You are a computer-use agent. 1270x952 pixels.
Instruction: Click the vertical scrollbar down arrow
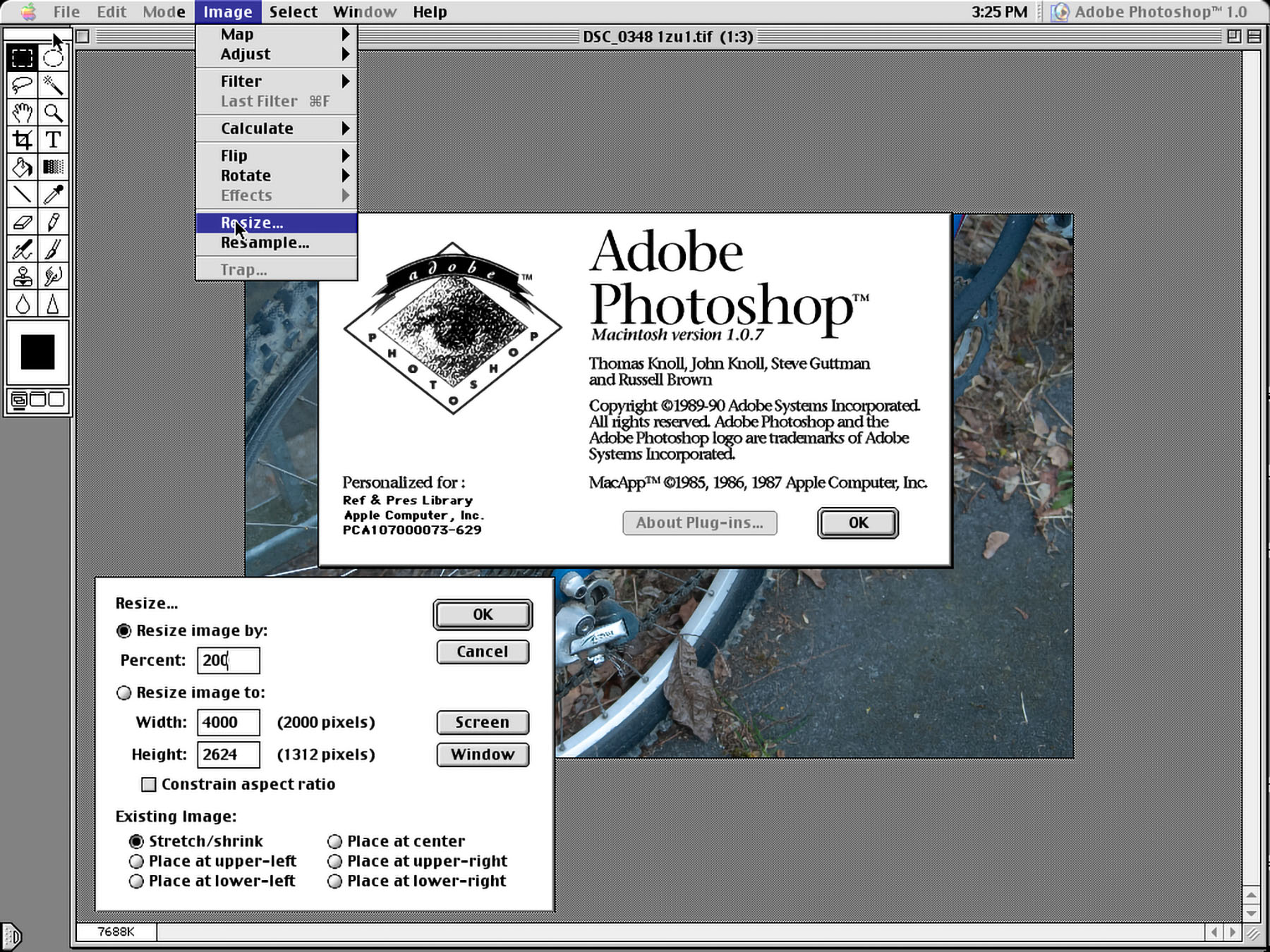pyautogui.click(x=1251, y=913)
